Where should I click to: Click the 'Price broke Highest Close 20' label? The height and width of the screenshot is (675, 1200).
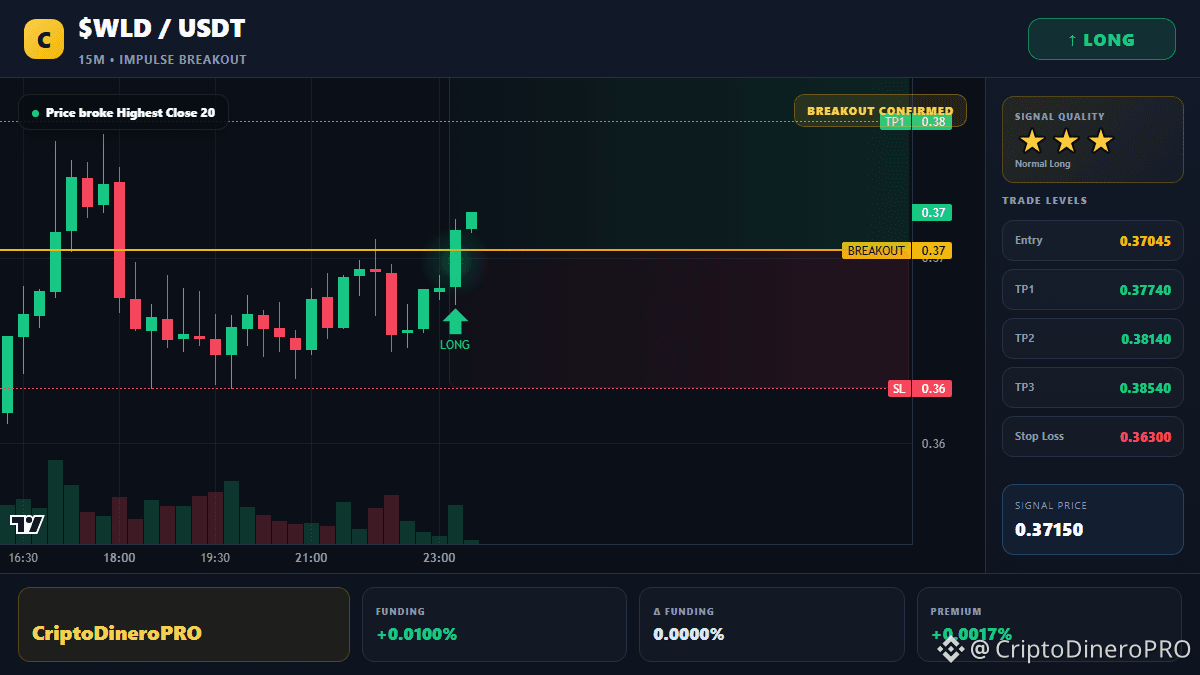123,113
